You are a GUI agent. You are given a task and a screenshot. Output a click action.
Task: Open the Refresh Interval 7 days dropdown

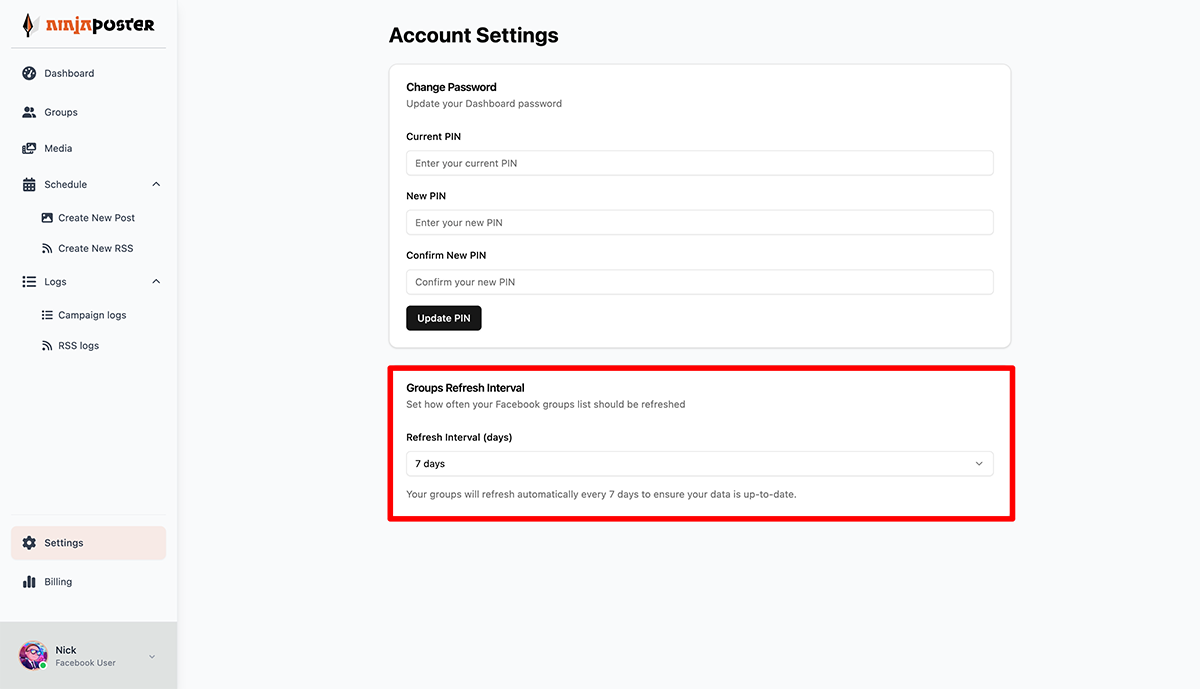[700, 464]
